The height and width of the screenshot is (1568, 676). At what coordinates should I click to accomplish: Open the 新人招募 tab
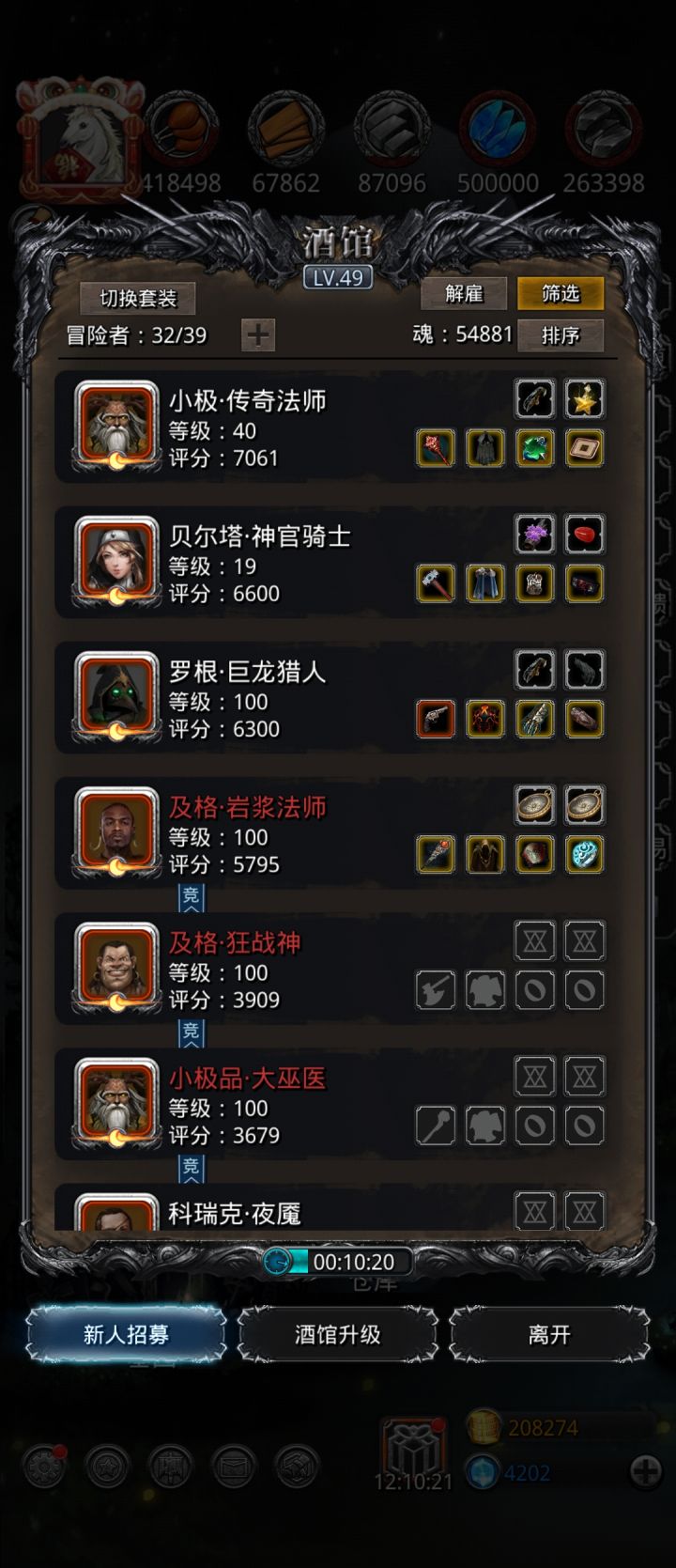126,1334
